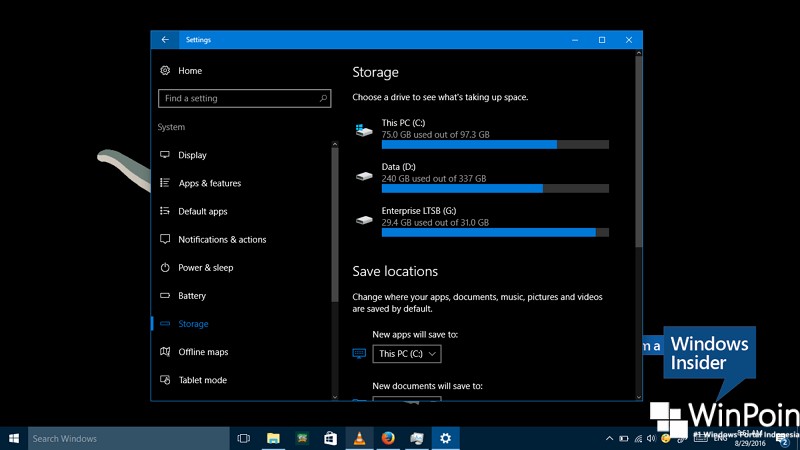Open Task View from taskbar
This screenshot has height=450, width=800.
pos(244,438)
